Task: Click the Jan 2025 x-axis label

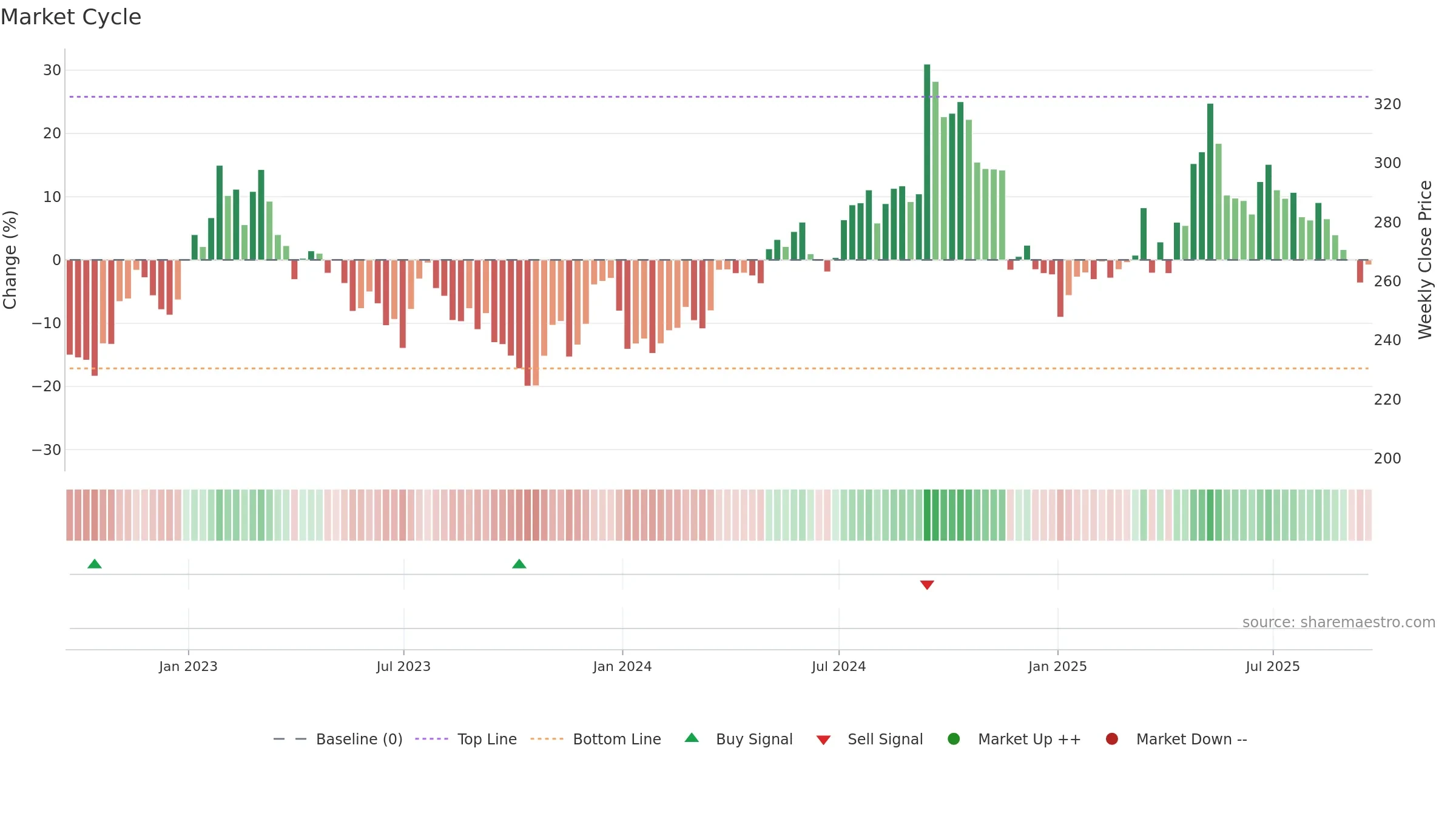Action: coord(1057,666)
